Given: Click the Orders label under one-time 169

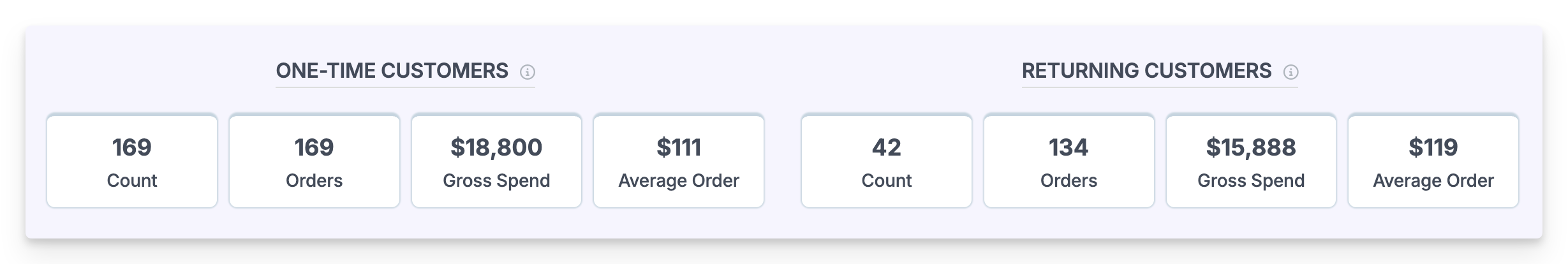Looking at the screenshot, I should pos(314,180).
